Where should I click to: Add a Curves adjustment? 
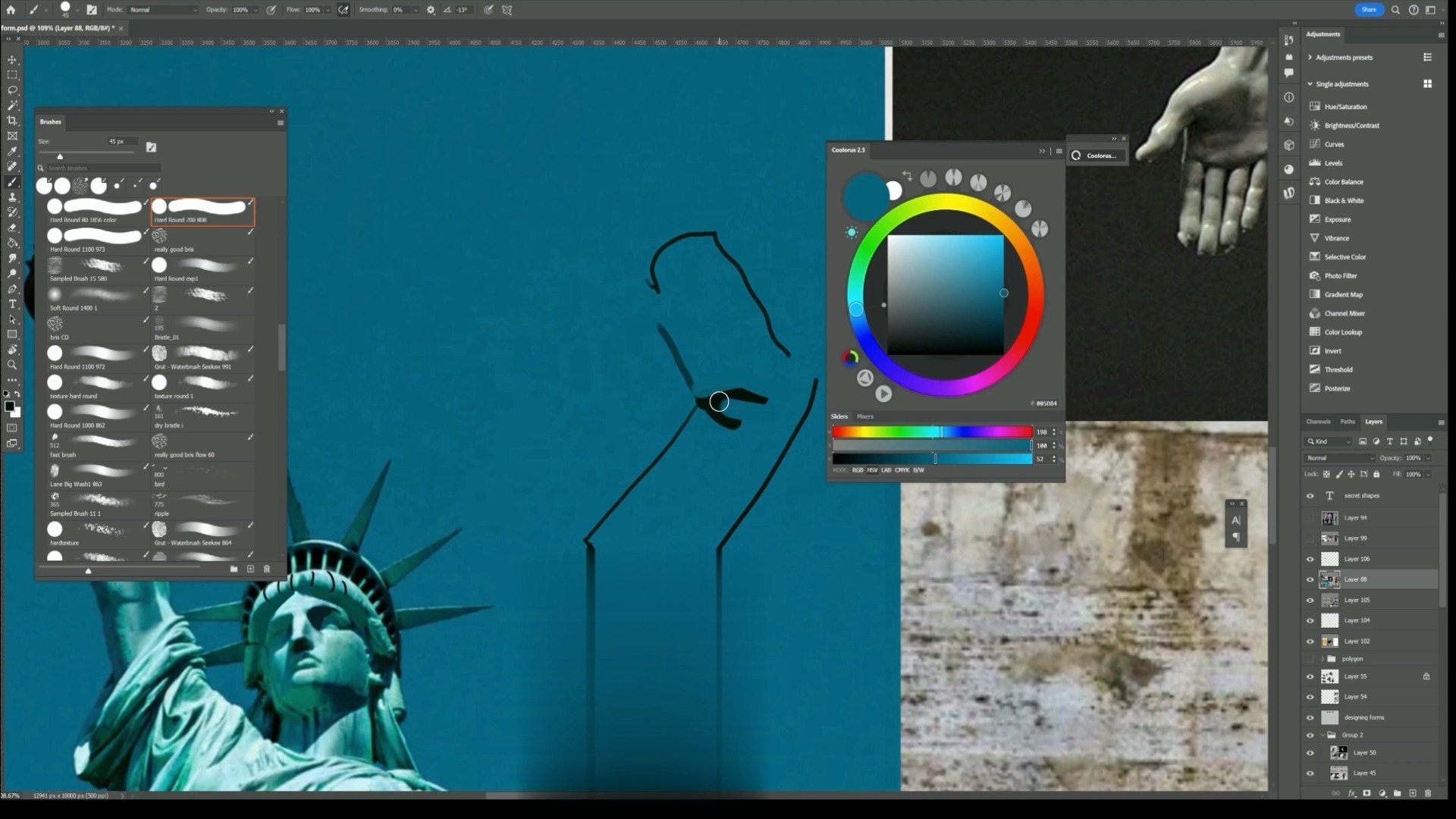[x=1334, y=144]
